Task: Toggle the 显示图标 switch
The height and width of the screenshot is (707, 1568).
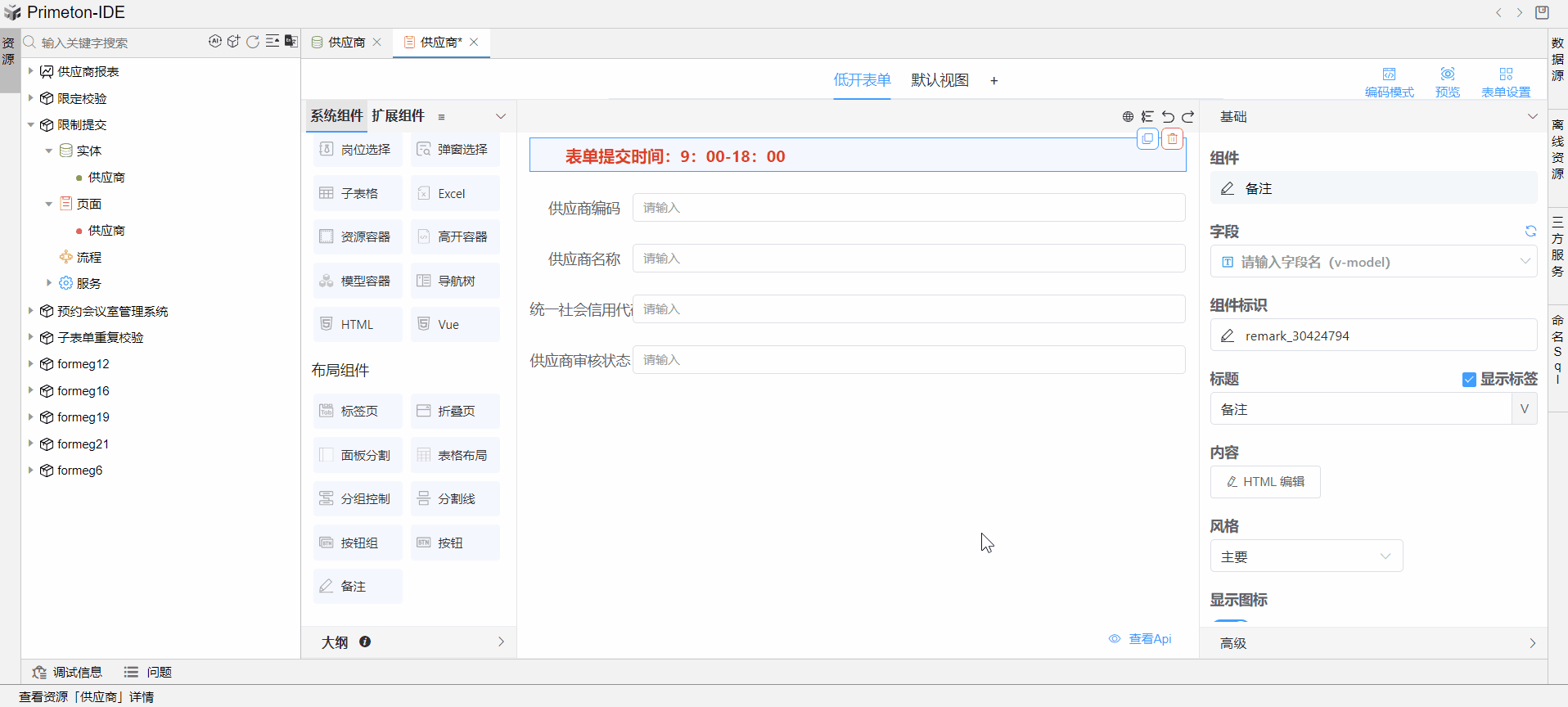Action: 1231,622
